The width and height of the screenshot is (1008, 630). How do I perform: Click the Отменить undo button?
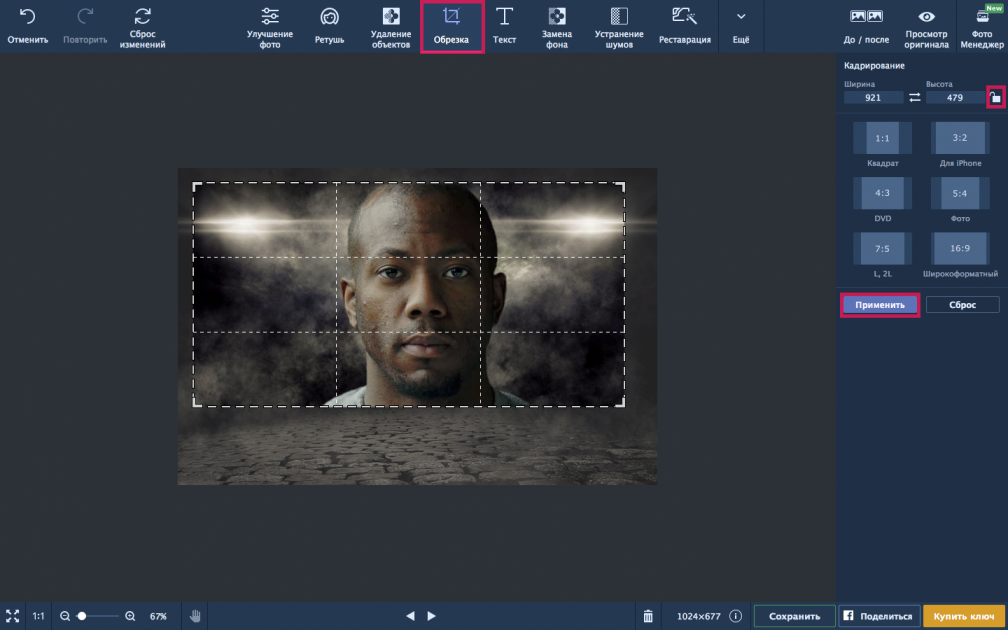pos(28,27)
